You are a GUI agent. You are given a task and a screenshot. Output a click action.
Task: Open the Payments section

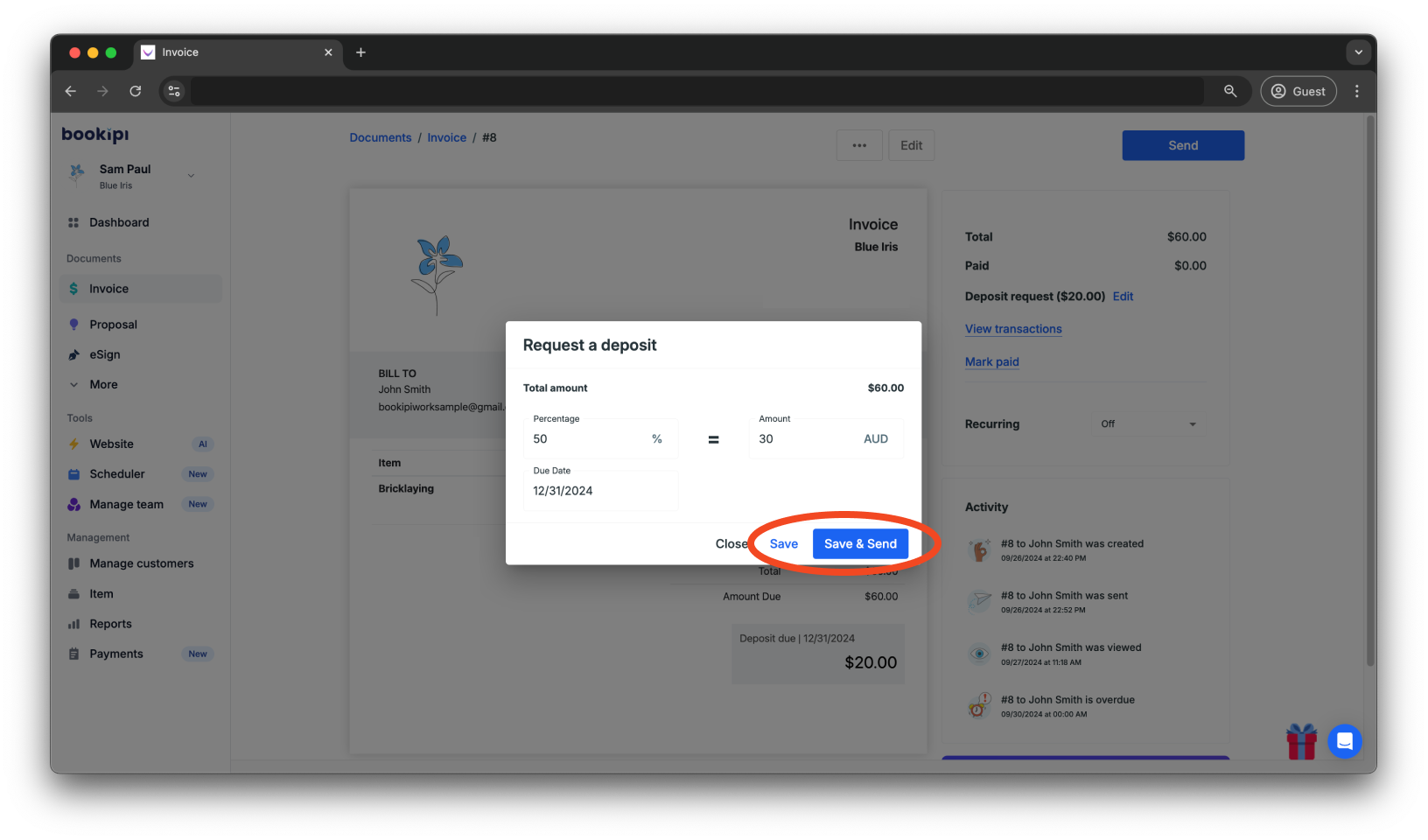[x=115, y=654]
